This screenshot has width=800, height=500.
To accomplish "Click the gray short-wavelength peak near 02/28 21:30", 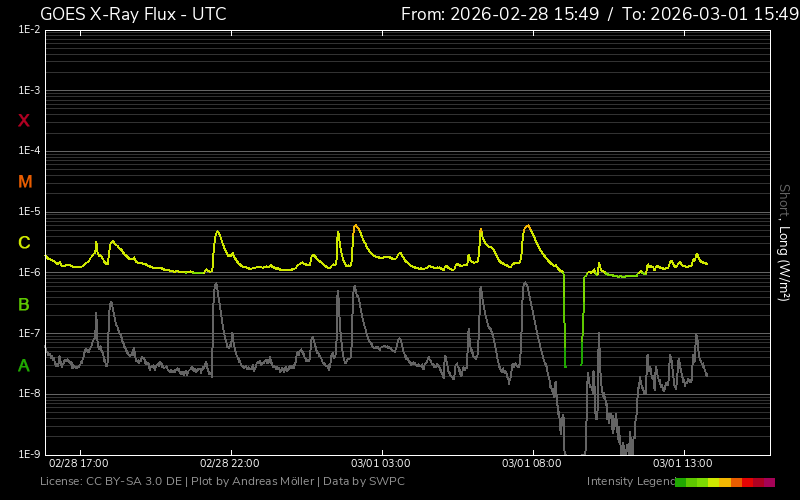I will click(x=216, y=285).
